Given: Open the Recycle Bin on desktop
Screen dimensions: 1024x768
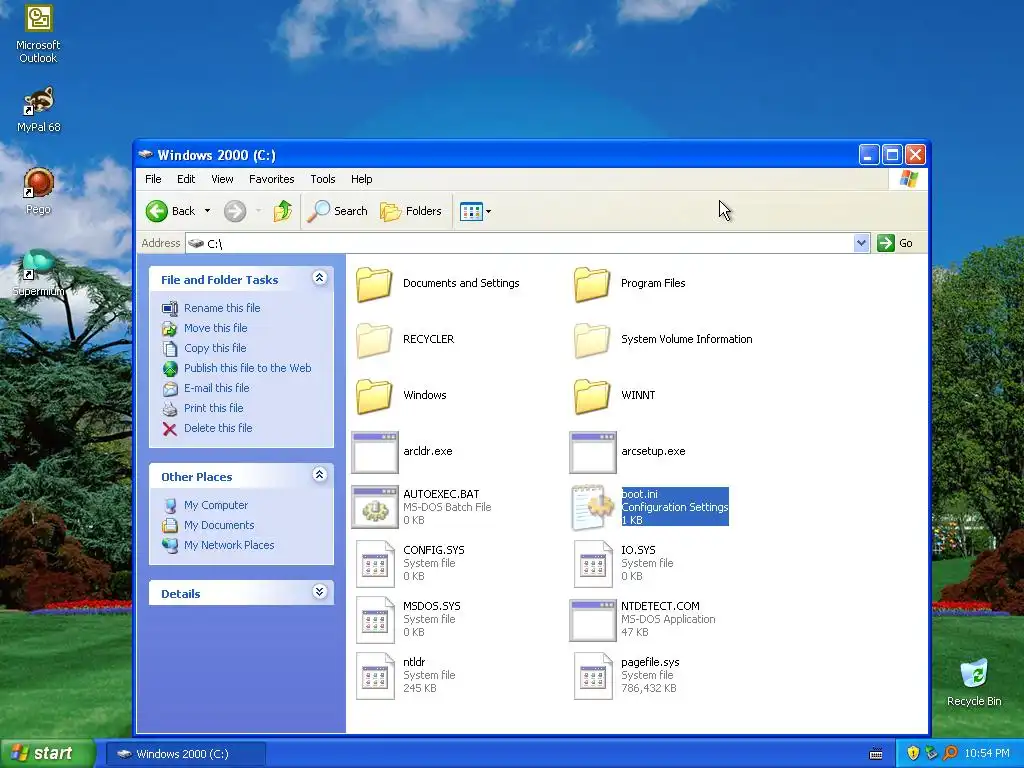Looking at the screenshot, I should click(x=974, y=682).
